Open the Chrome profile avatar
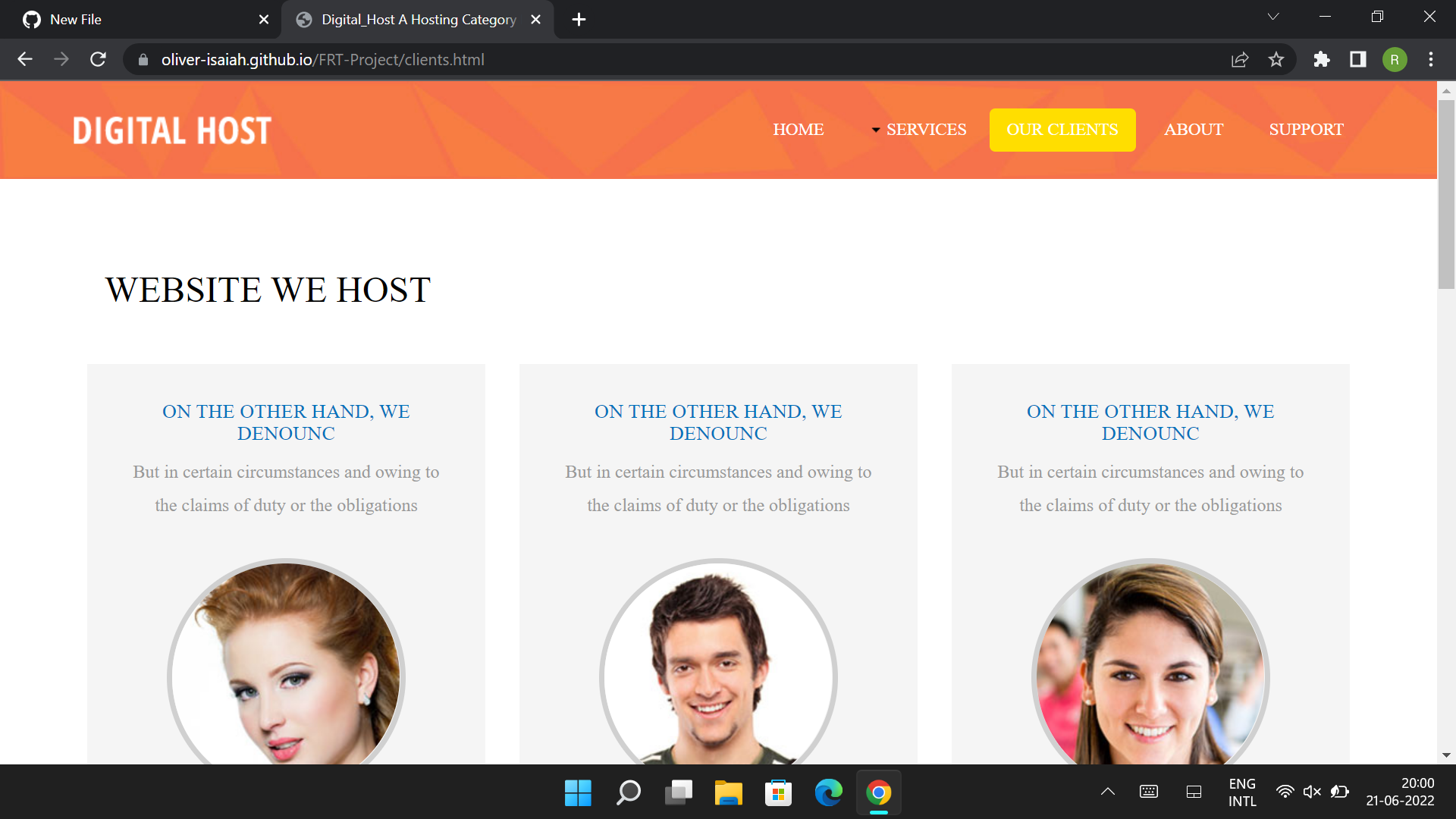This screenshot has height=819, width=1456. pos(1395,59)
